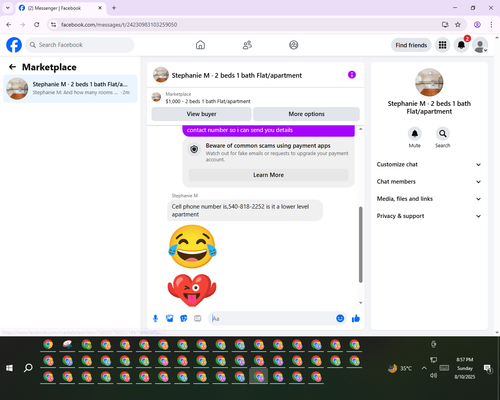
Task: Record a voice clip microphone icon
Action: coord(155,319)
